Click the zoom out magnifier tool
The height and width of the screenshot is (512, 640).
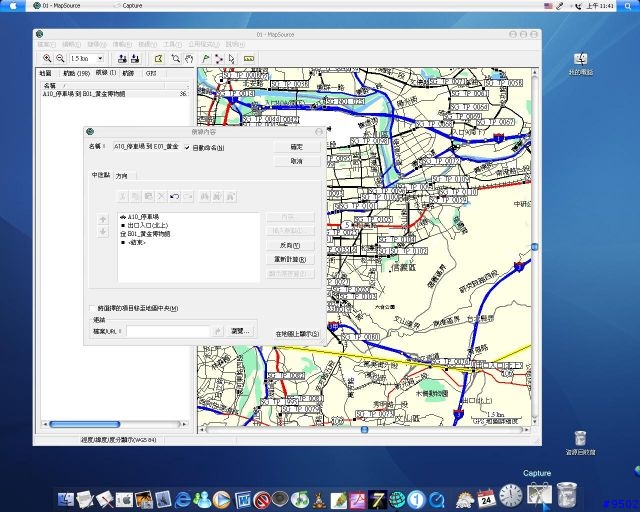60,58
